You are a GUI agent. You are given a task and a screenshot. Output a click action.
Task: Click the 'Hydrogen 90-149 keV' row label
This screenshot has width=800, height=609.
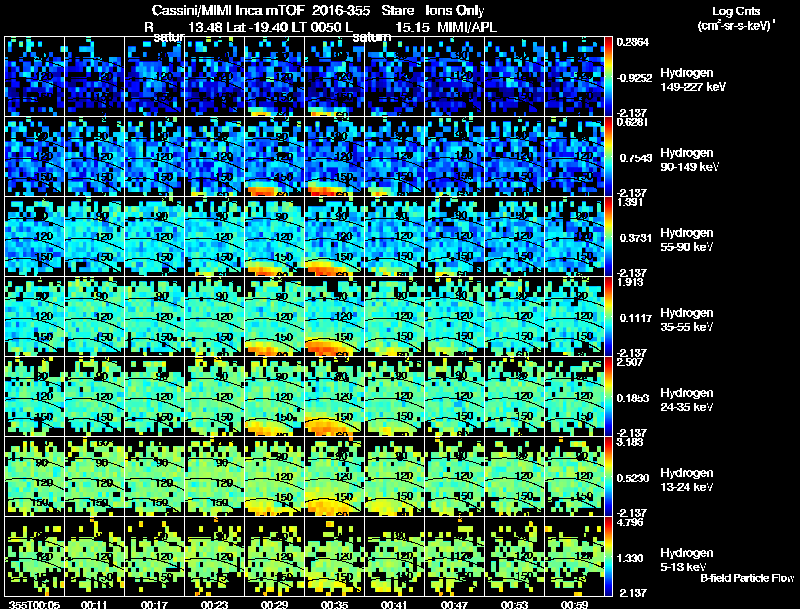tap(690, 160)
